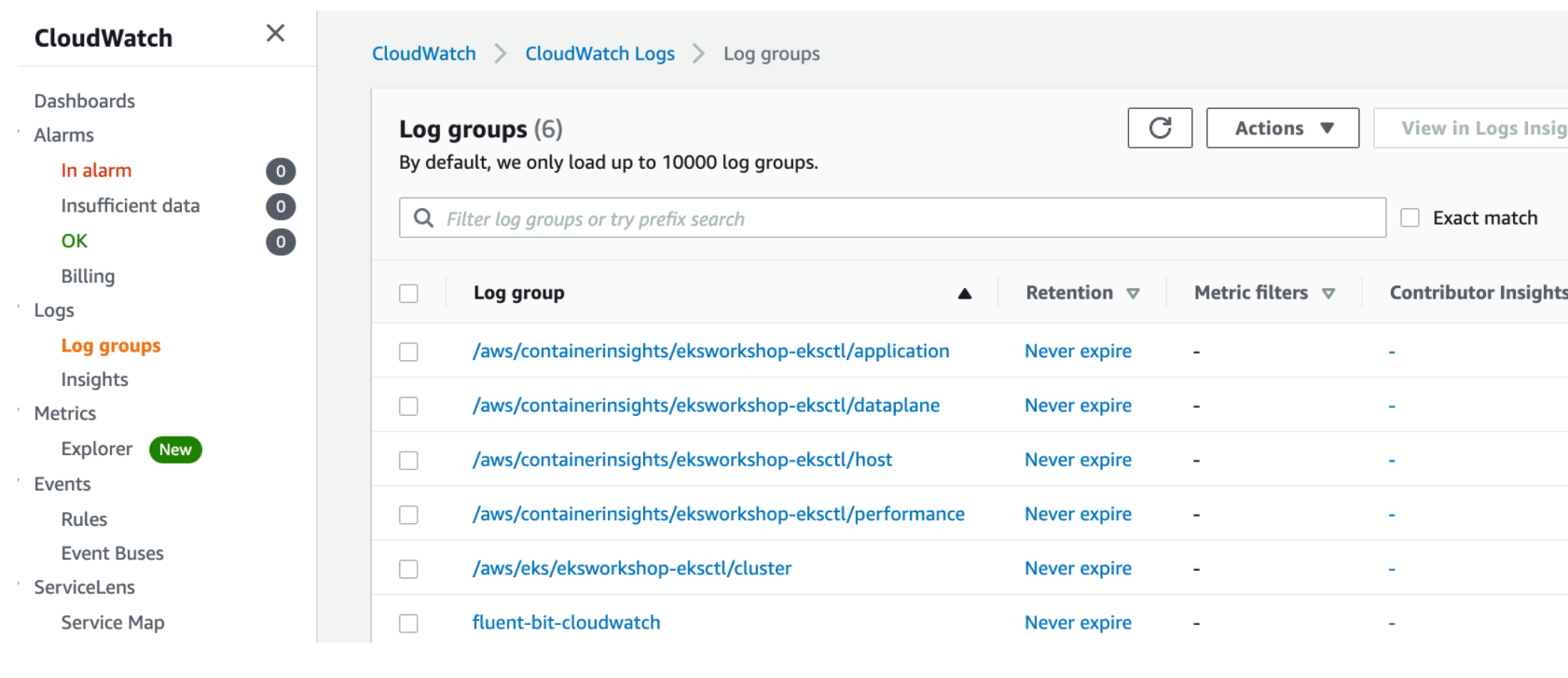Click the Log groups (6) heading

[x=481, y=129]
